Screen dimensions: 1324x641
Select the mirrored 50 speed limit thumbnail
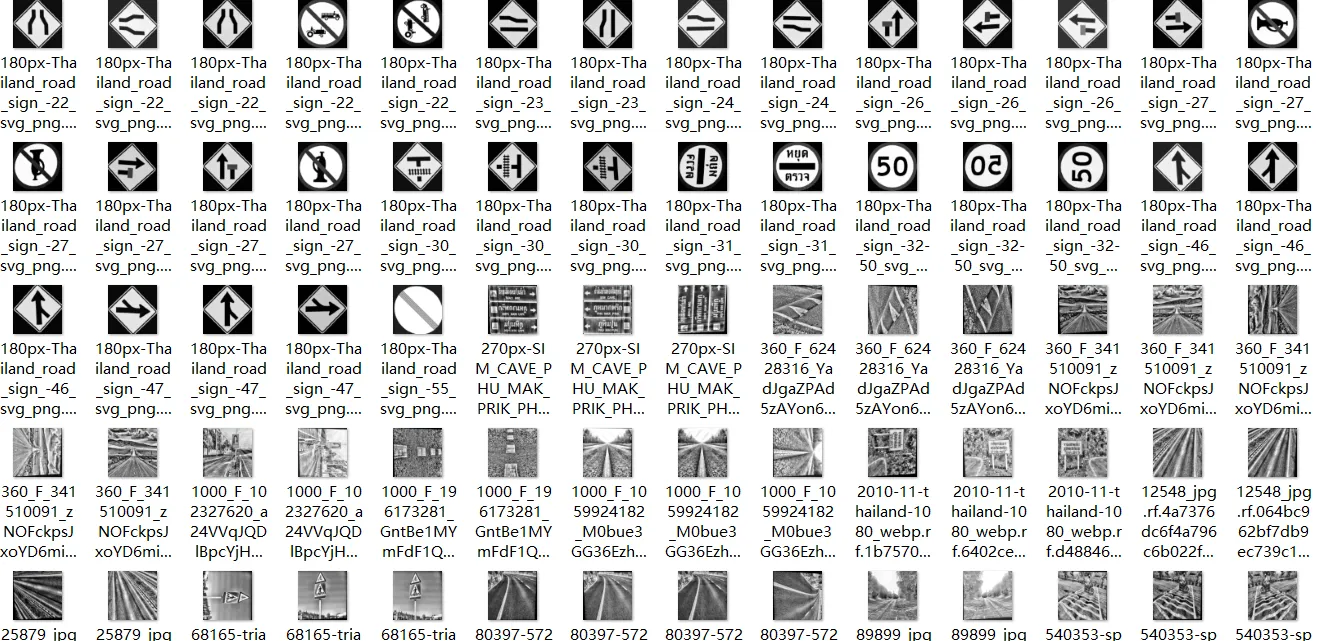click(988, 167)
